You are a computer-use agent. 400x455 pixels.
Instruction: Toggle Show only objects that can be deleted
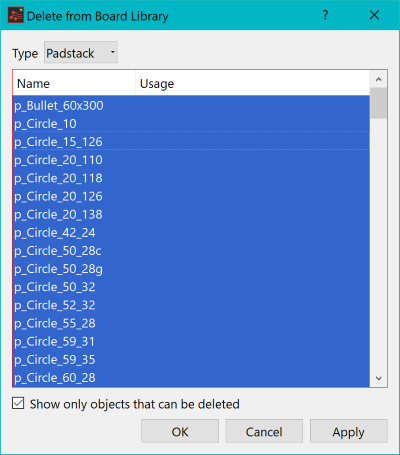tap(18, 403)
